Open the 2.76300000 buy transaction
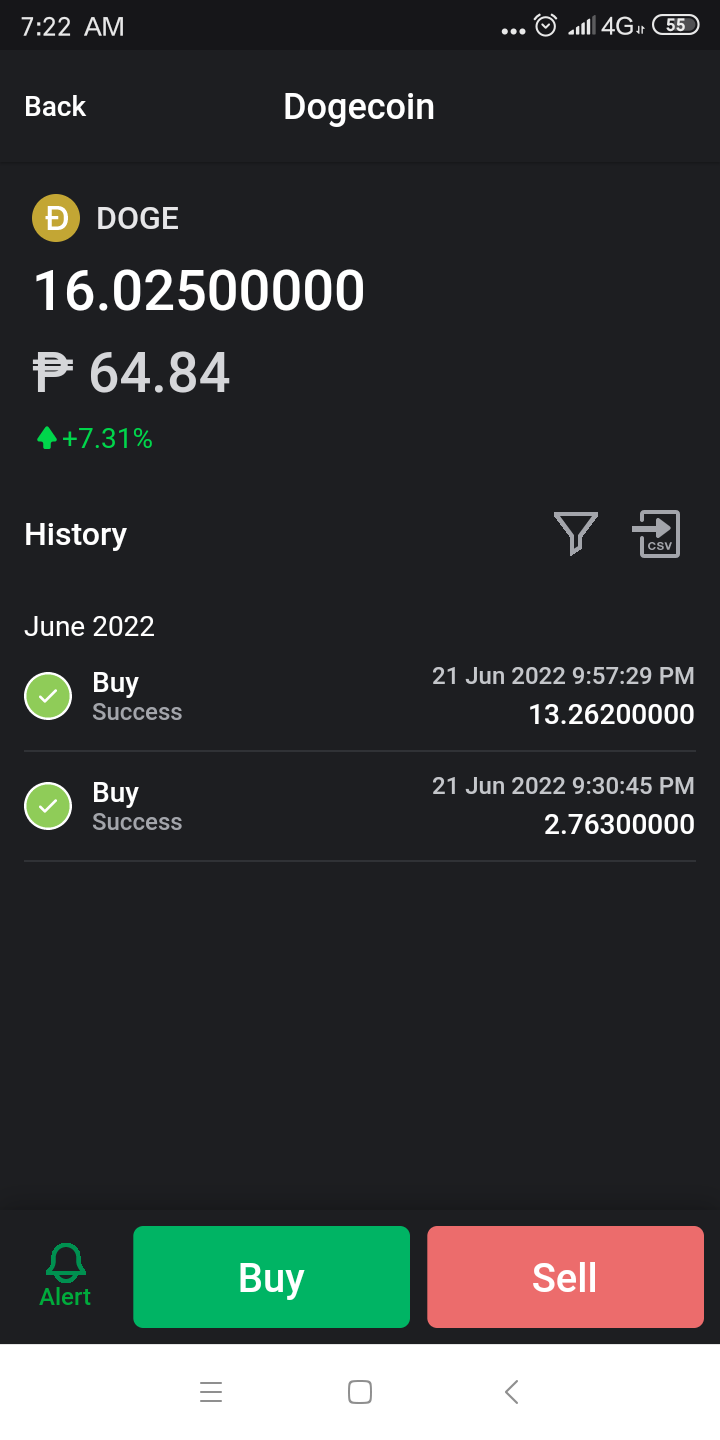This screenshot has width=720, height=1440. [360, 807]
